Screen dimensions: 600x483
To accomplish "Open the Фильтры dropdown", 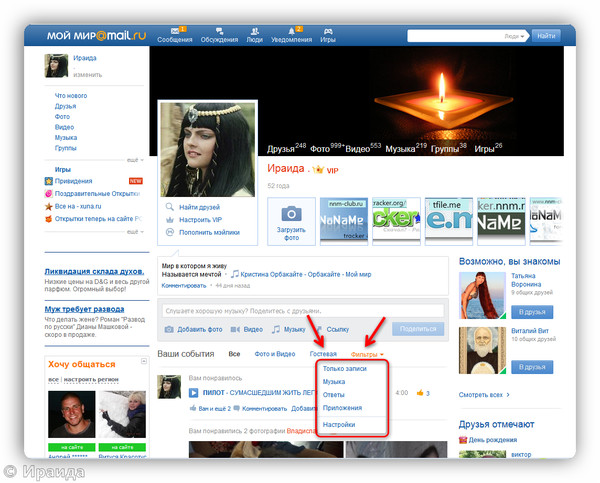I will click(x=367, y=354).
